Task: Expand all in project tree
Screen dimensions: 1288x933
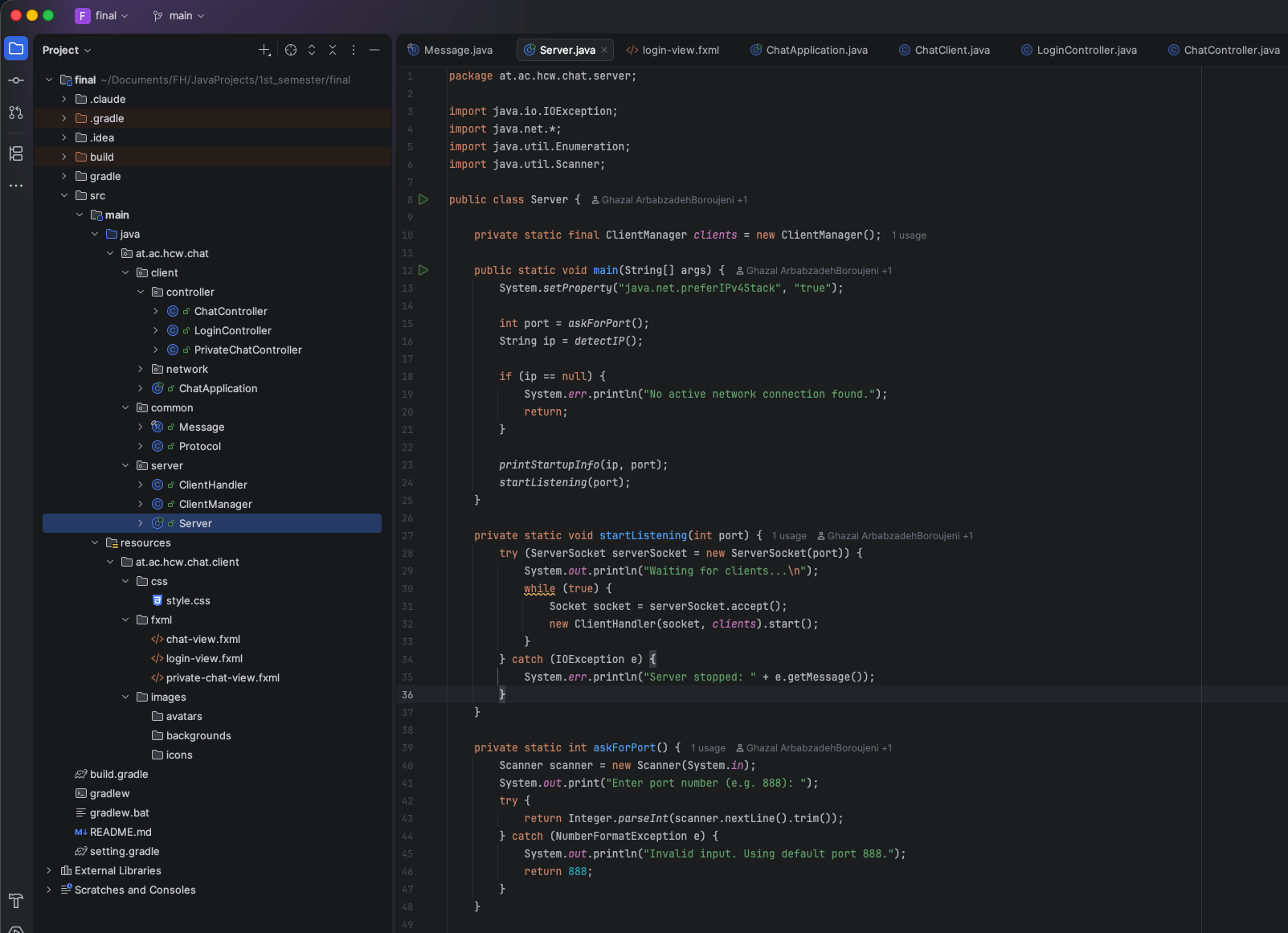Action: click(312, 50)
